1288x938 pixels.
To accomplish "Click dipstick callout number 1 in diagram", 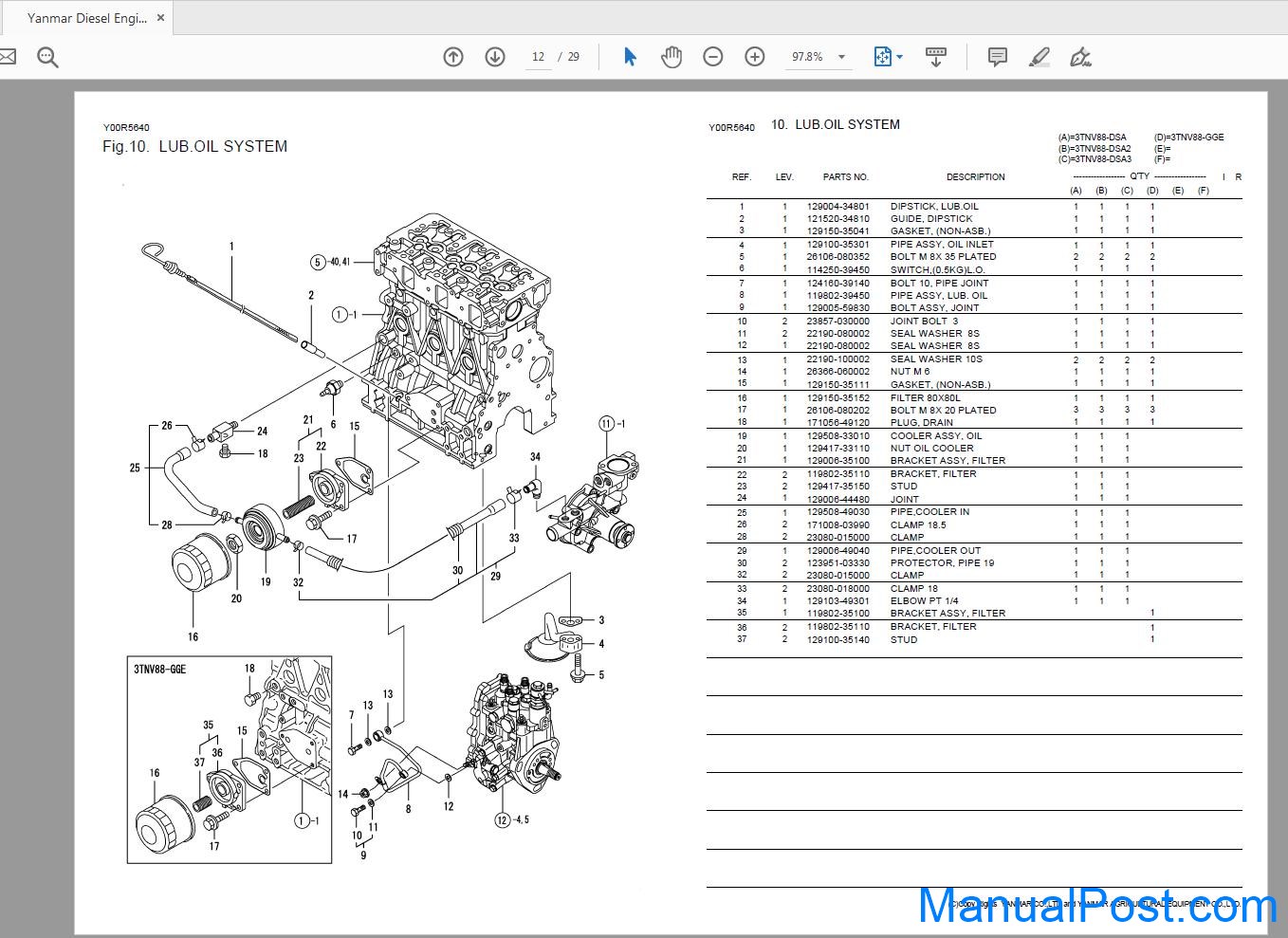I will (230, 247).
